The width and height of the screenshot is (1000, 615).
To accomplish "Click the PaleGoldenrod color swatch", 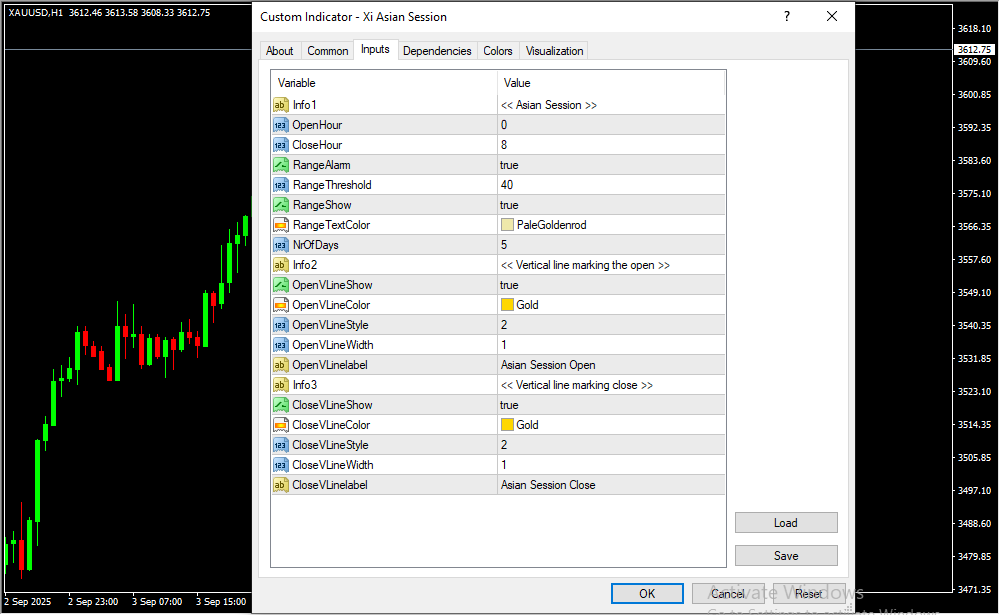I will point(507,225).
